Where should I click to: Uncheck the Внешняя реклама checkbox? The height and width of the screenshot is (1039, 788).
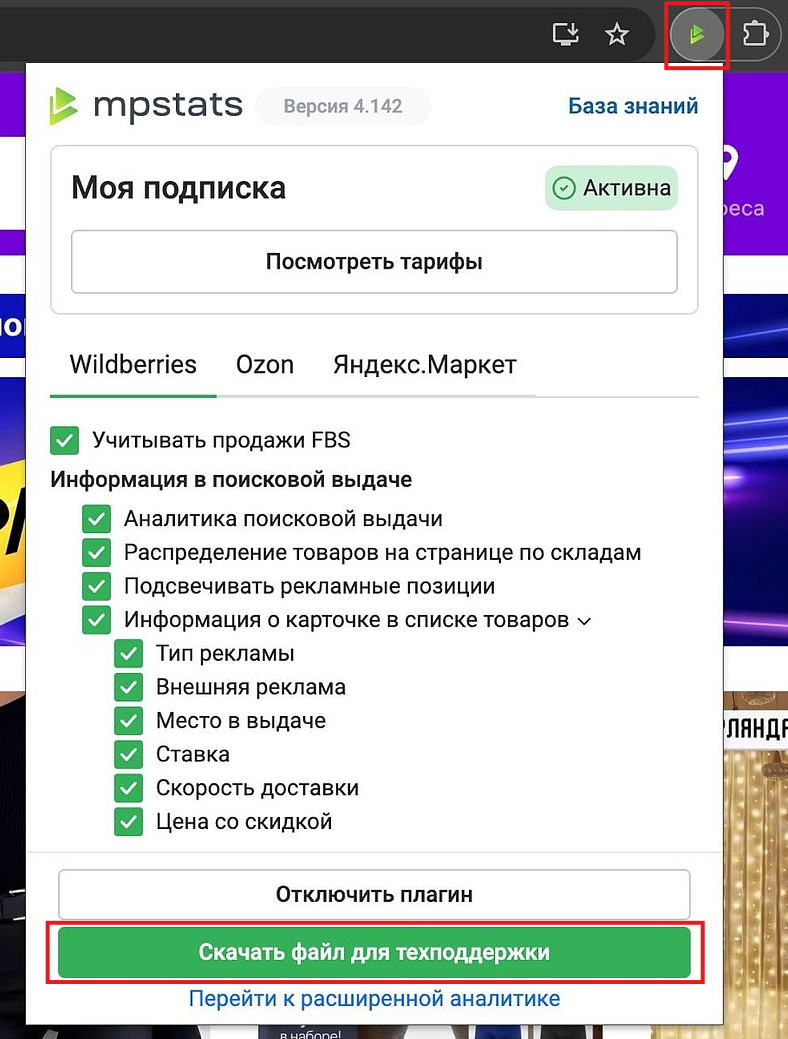coord(129,688)
